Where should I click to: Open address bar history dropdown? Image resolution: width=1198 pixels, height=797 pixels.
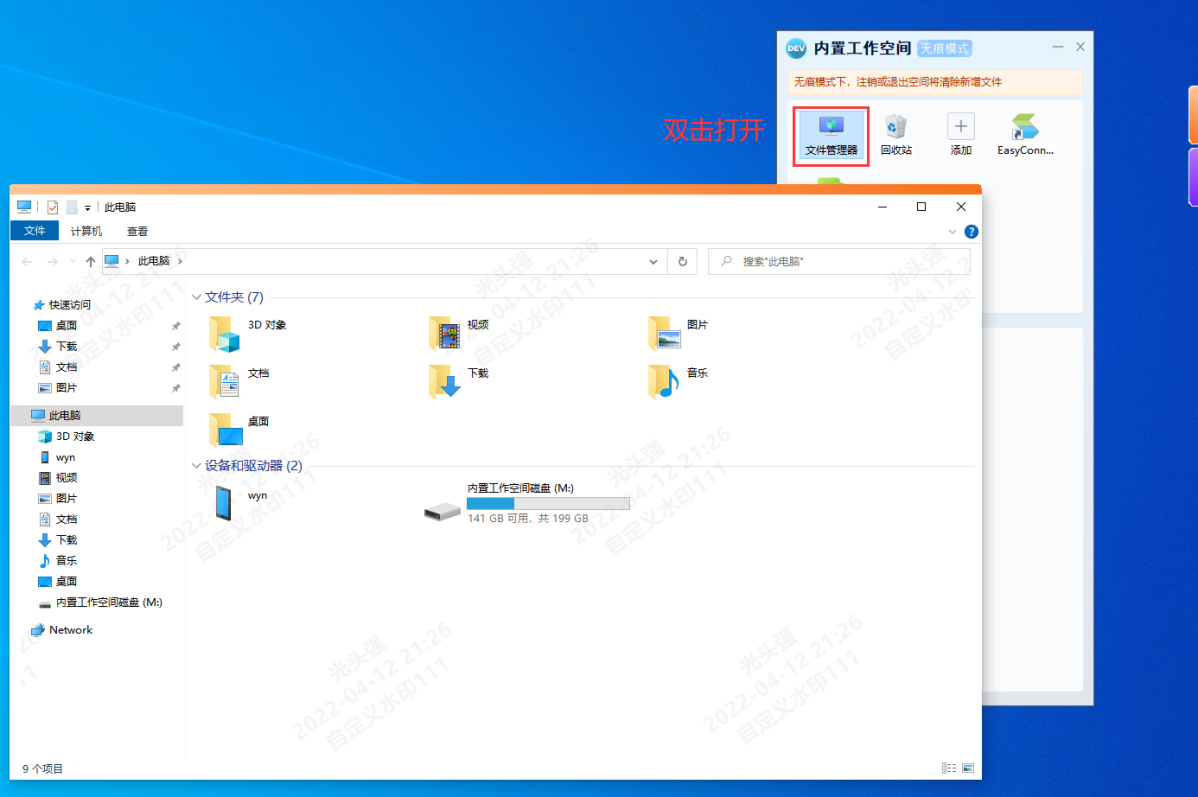tap(653, 261)
